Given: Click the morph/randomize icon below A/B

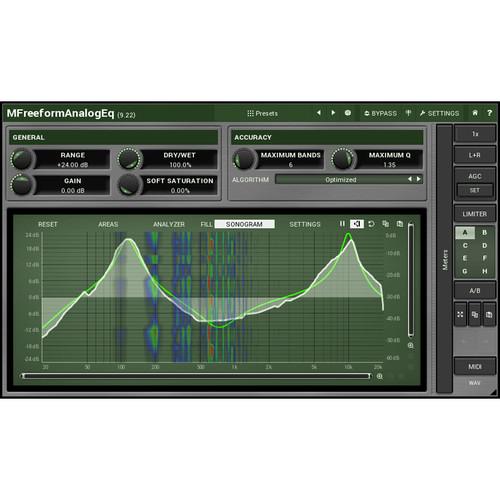Looking at the screenshot, I should (x=460, y=314).
